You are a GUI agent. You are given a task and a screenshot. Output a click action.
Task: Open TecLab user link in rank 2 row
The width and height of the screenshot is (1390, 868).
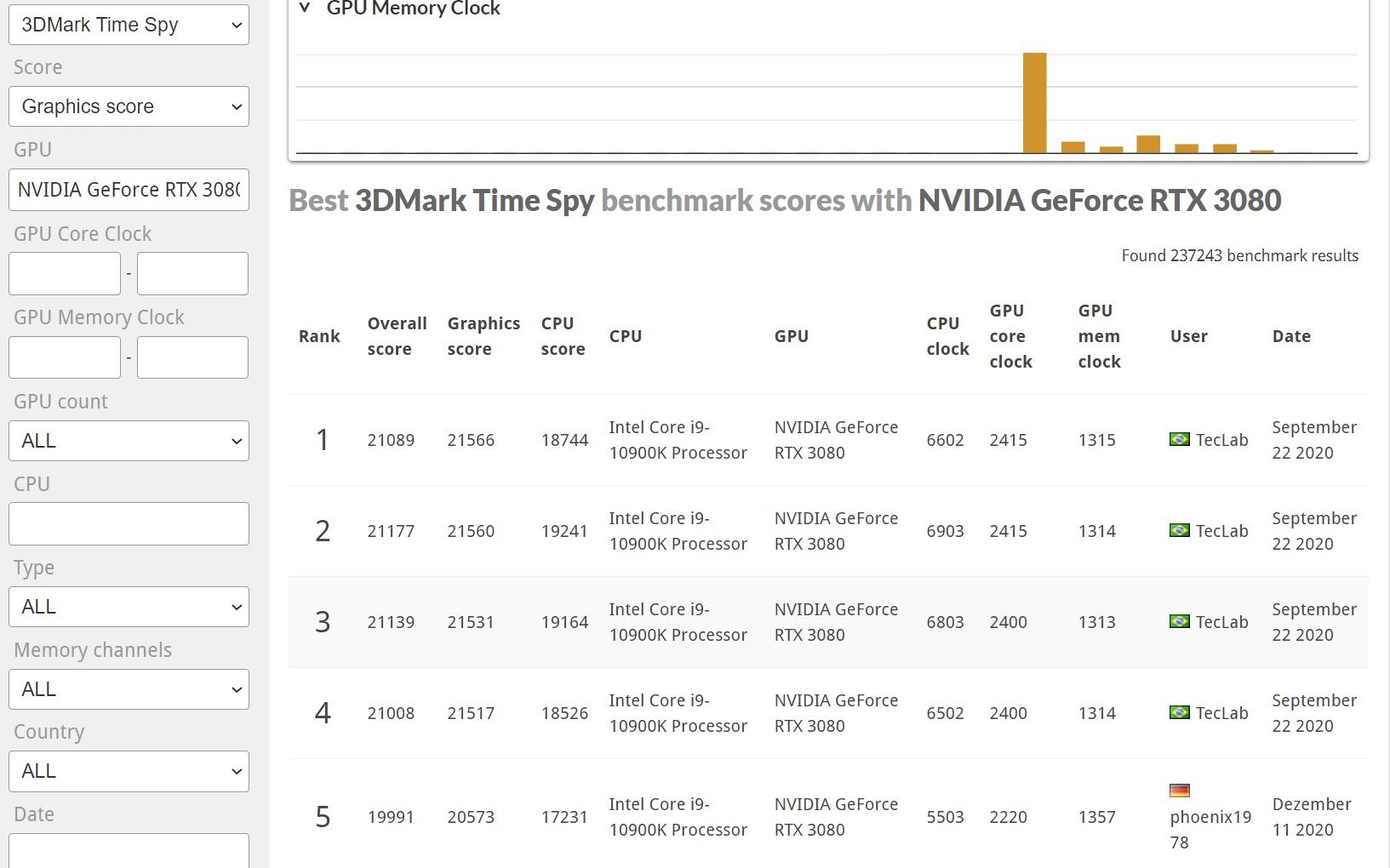(1221, 531)
